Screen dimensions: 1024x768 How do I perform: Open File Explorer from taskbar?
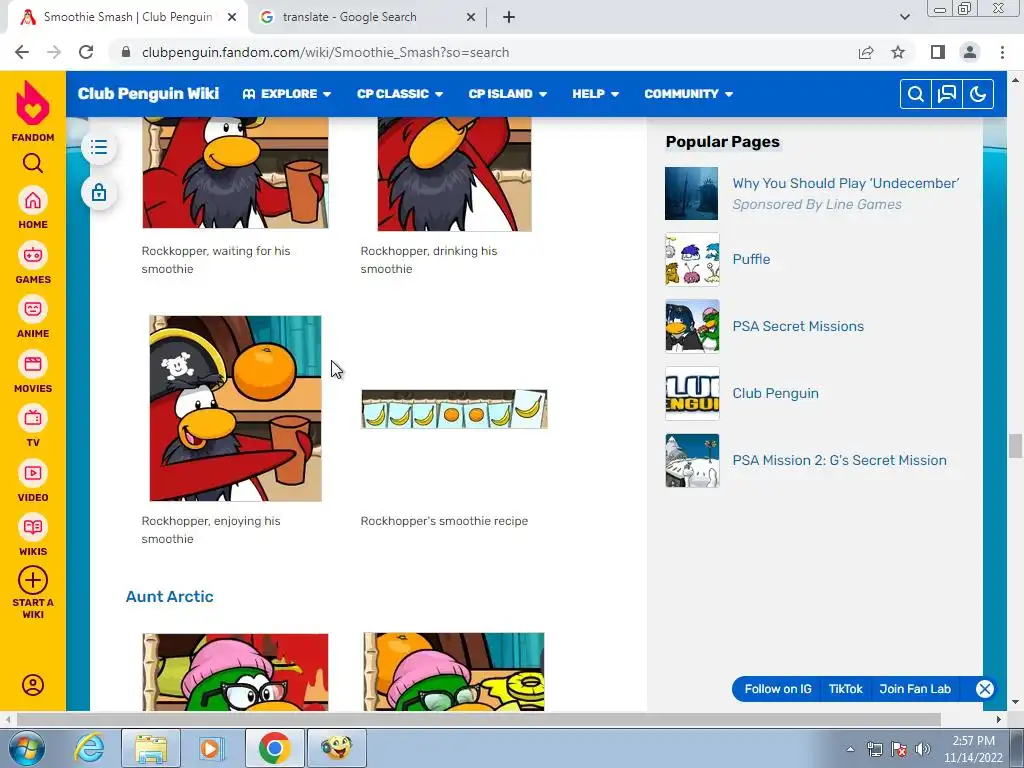(151, 748)
